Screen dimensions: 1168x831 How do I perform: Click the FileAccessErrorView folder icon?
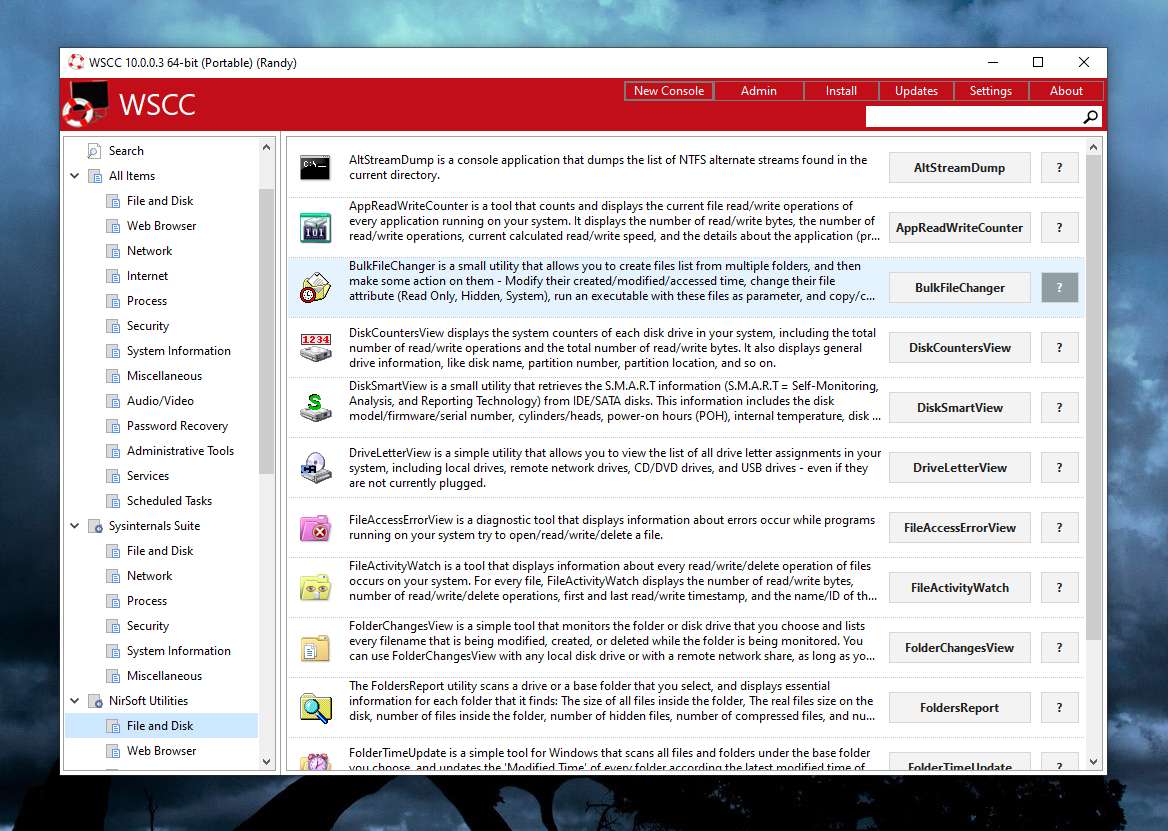point(315,528)
